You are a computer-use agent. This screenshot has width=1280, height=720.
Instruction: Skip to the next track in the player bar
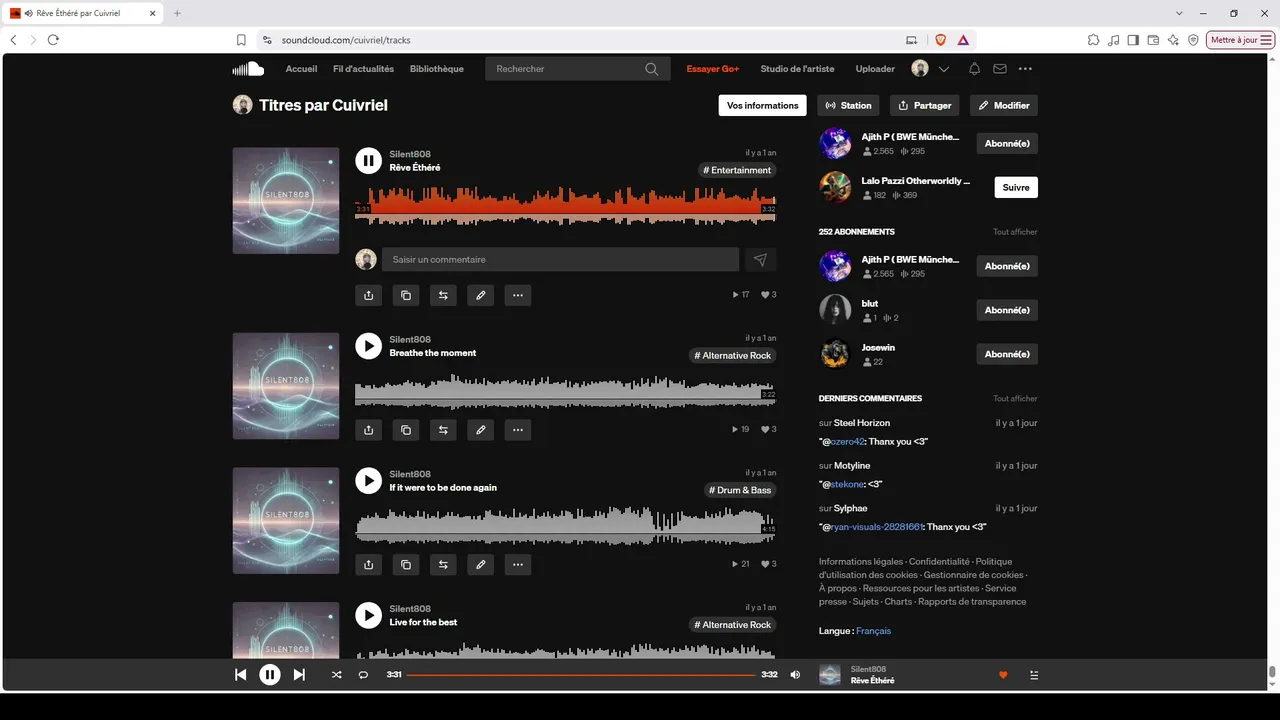tap(299, 675)
